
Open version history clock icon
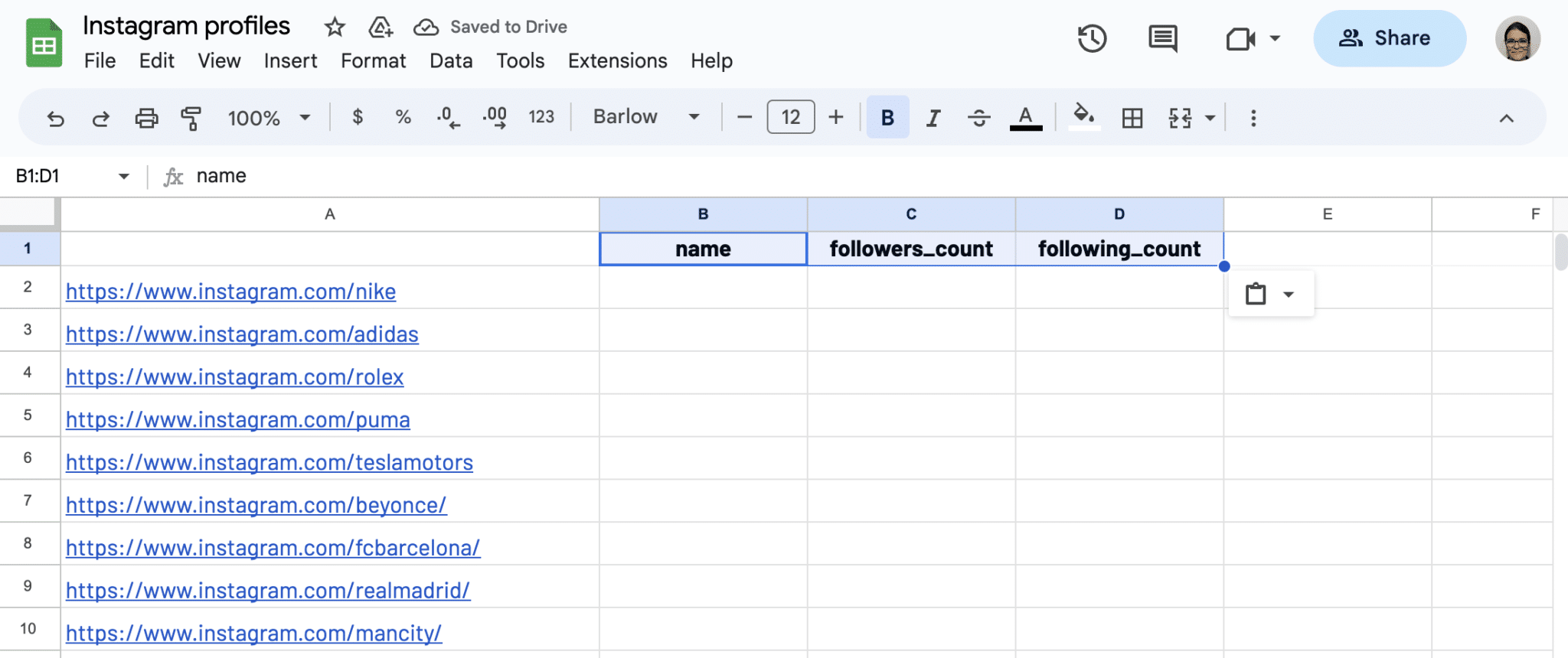click(1092, 38)
